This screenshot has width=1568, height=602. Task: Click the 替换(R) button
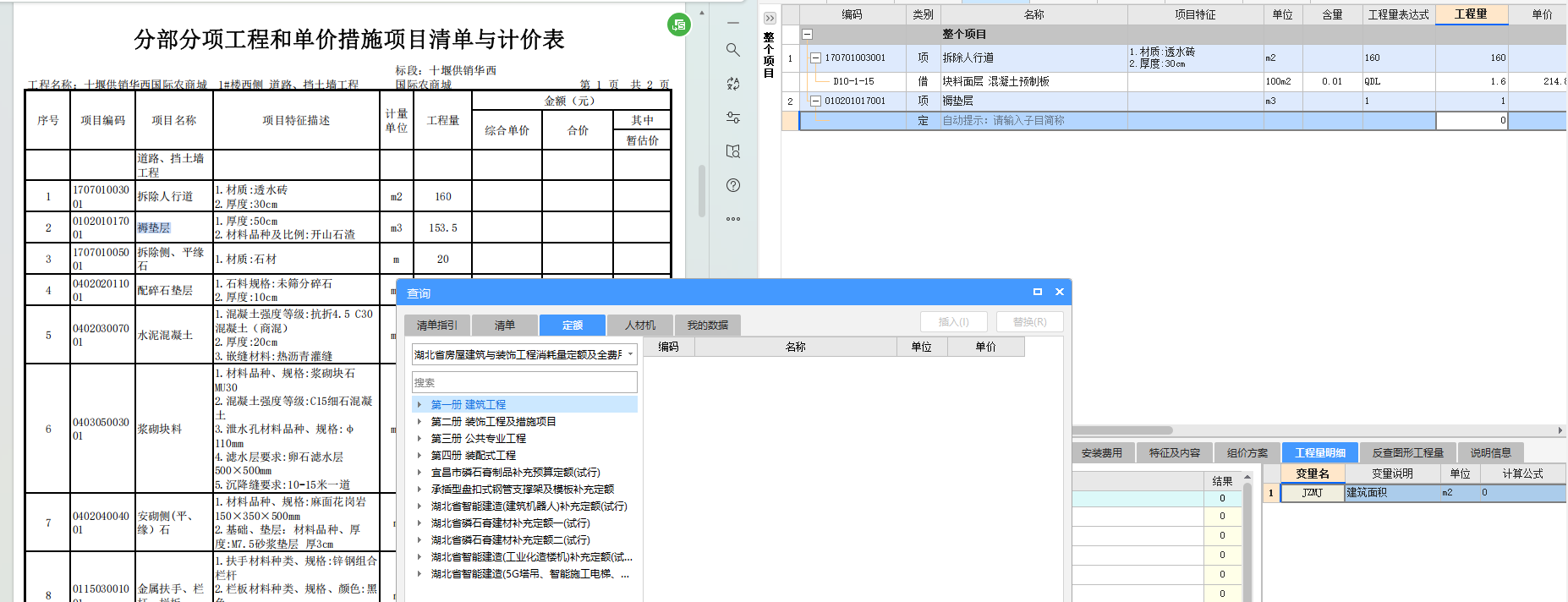[x=1029, y=322]
